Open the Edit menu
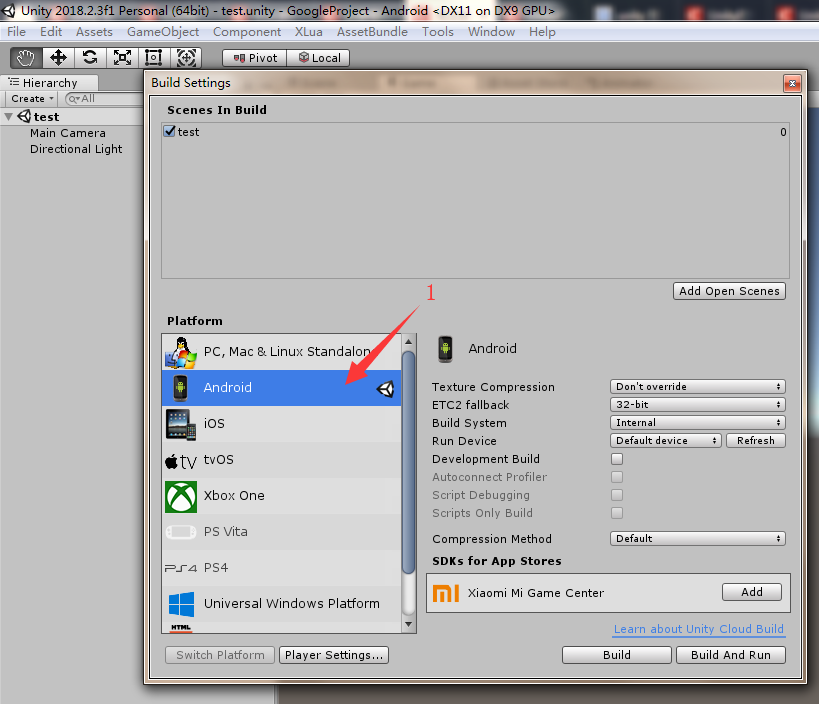Screen dimensions: 819x704 click(x=51, y=32)
